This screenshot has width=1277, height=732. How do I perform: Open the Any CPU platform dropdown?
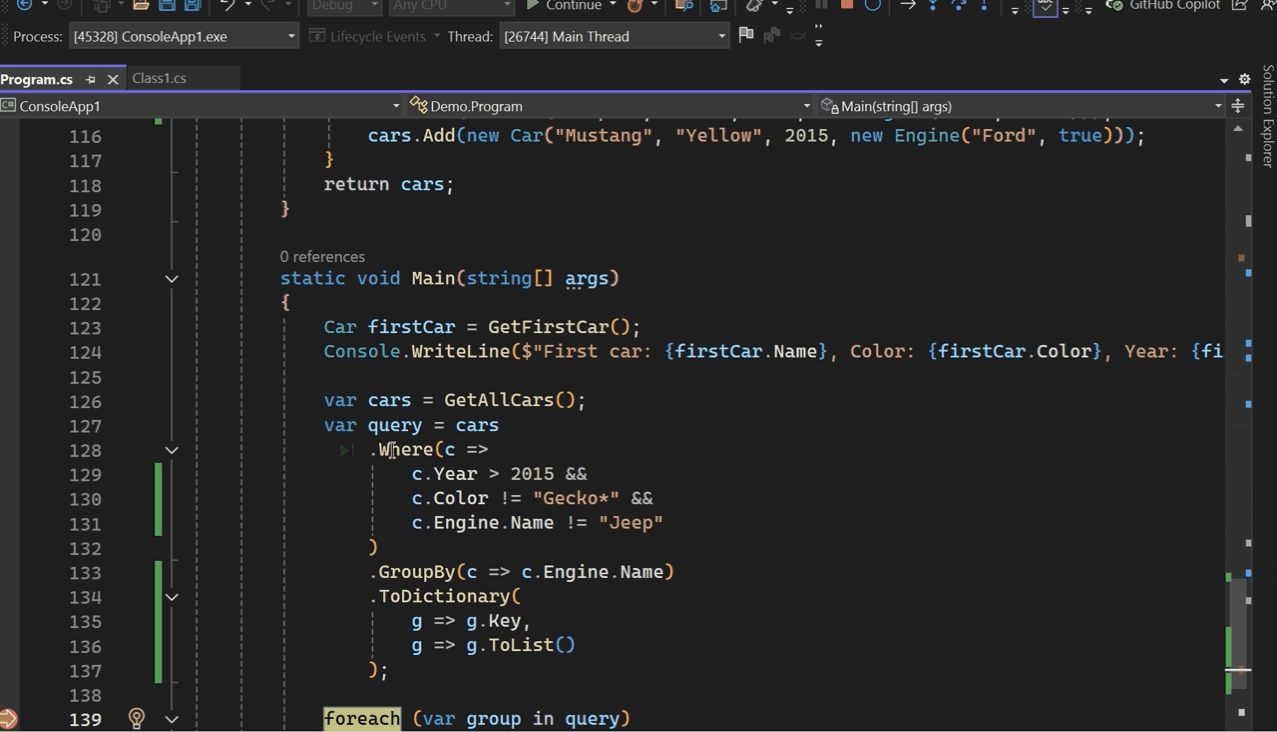click(450, 6)
